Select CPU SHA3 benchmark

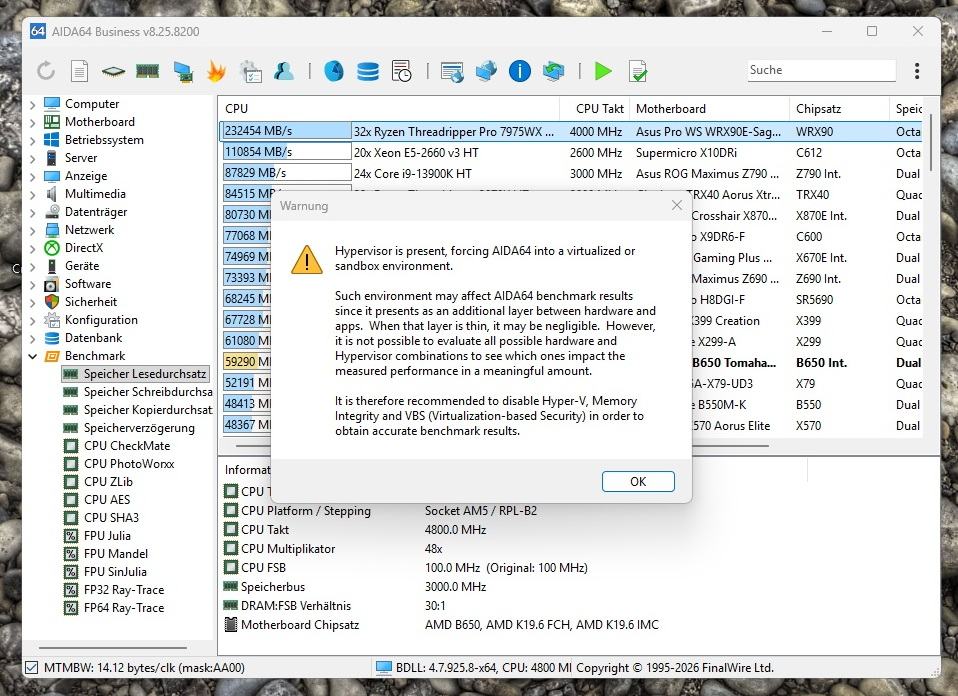click(x=111, y=518)
